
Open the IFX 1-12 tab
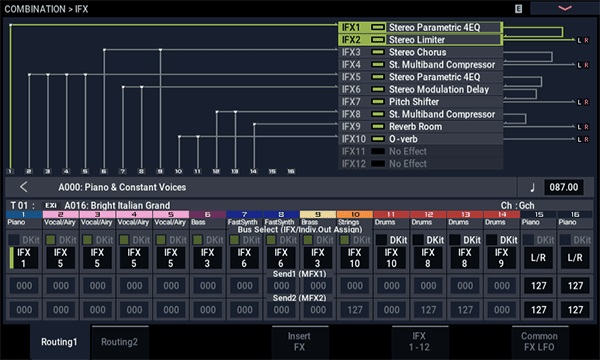pyautogui.click(x=419, y=342)
